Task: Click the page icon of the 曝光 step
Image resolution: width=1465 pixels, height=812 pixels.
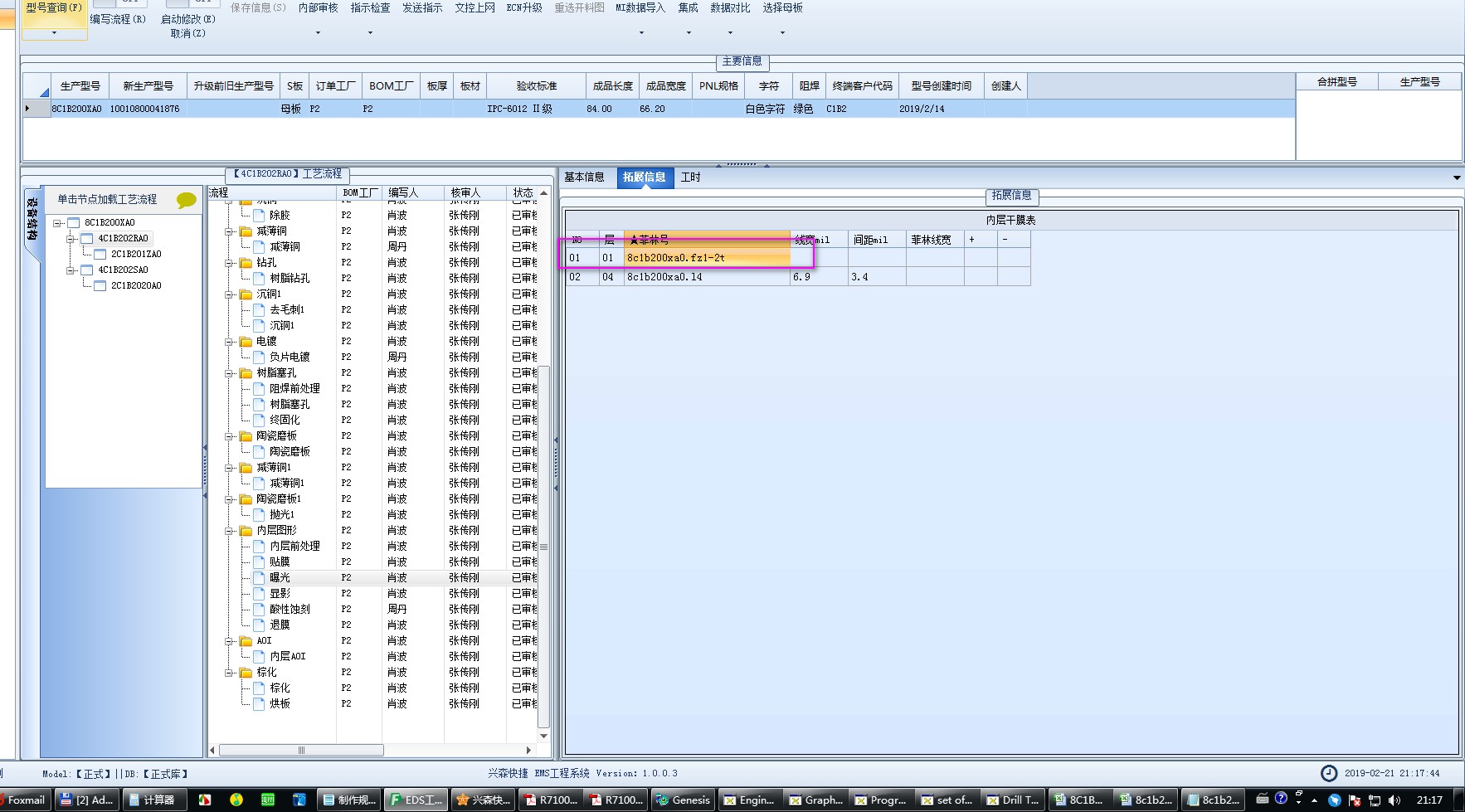Action: (x=259, y=577)
